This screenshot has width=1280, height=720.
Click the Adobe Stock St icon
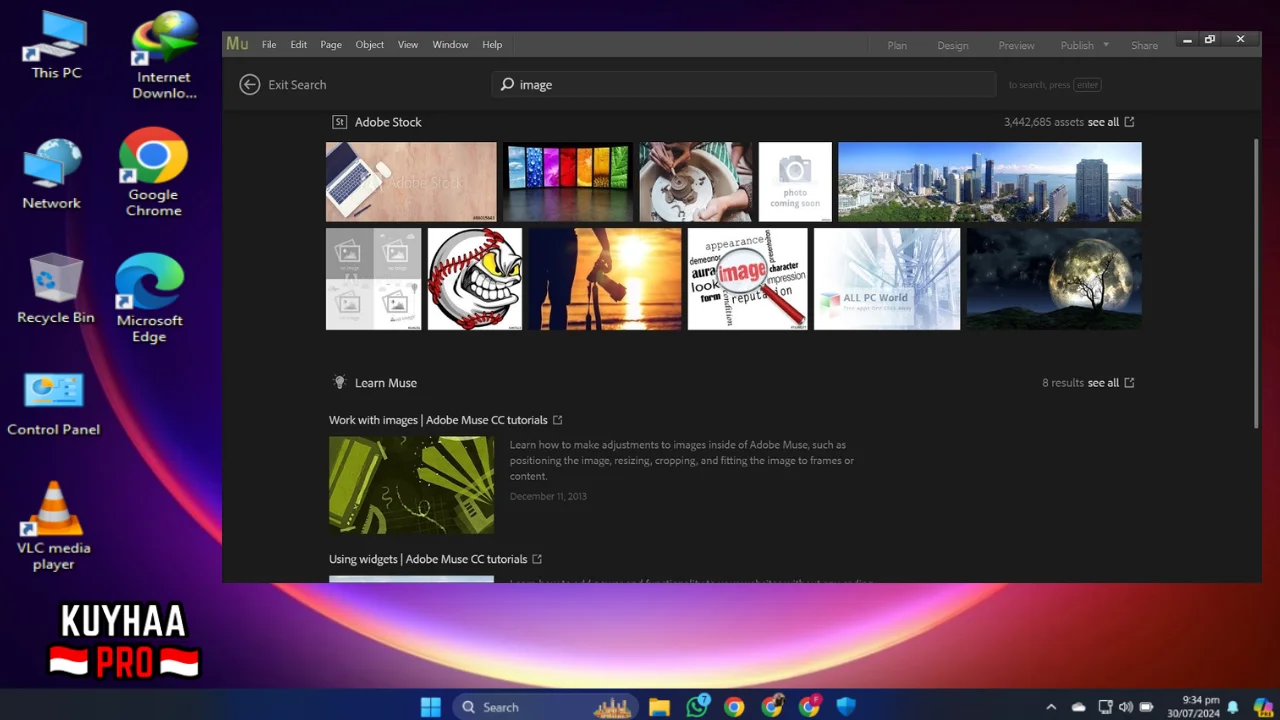pos(339,122)
